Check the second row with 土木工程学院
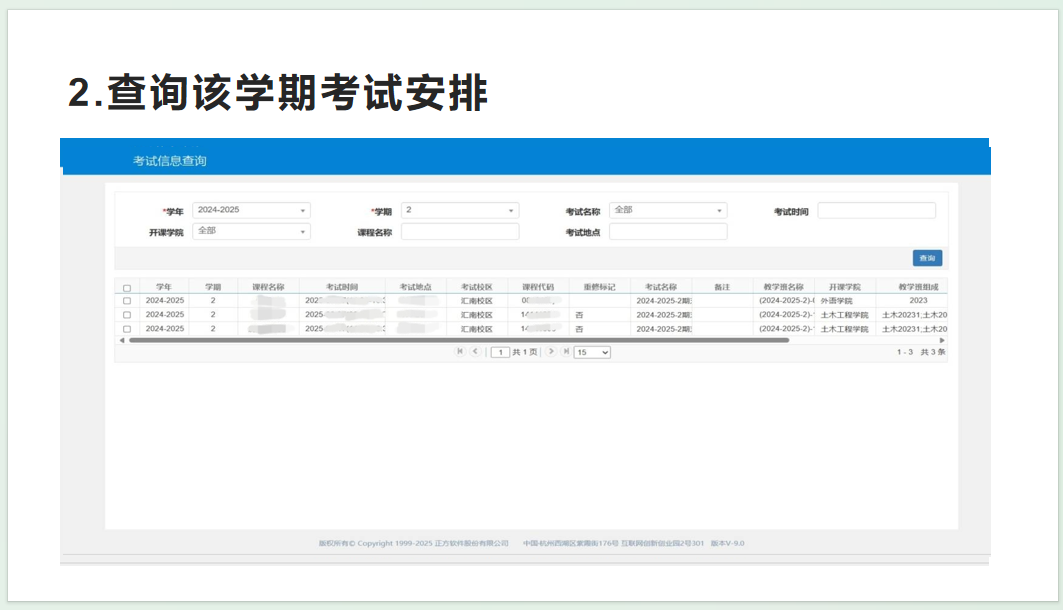 pos(127,315)
